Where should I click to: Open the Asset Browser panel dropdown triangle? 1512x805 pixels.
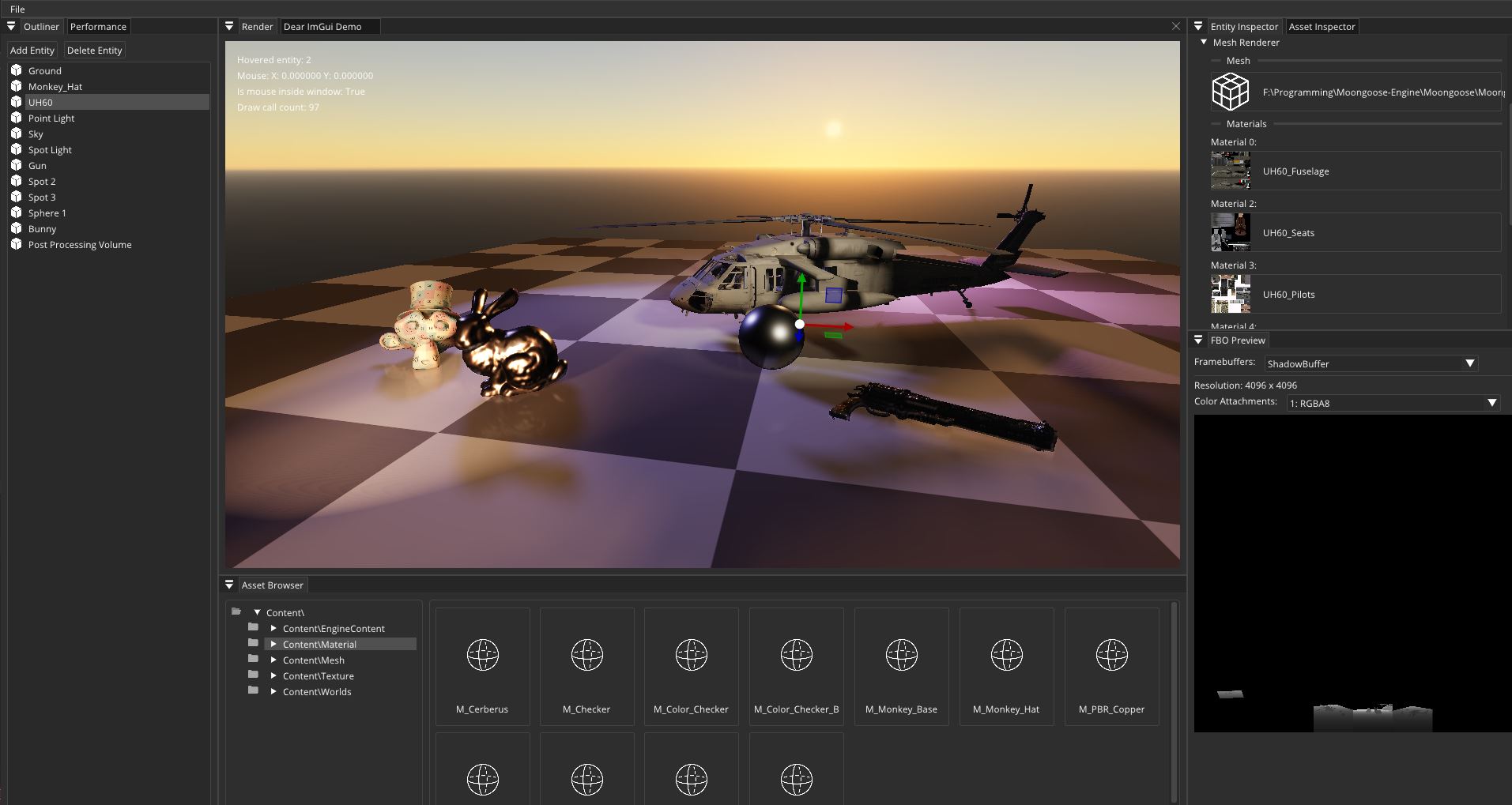tap(229, 585)
